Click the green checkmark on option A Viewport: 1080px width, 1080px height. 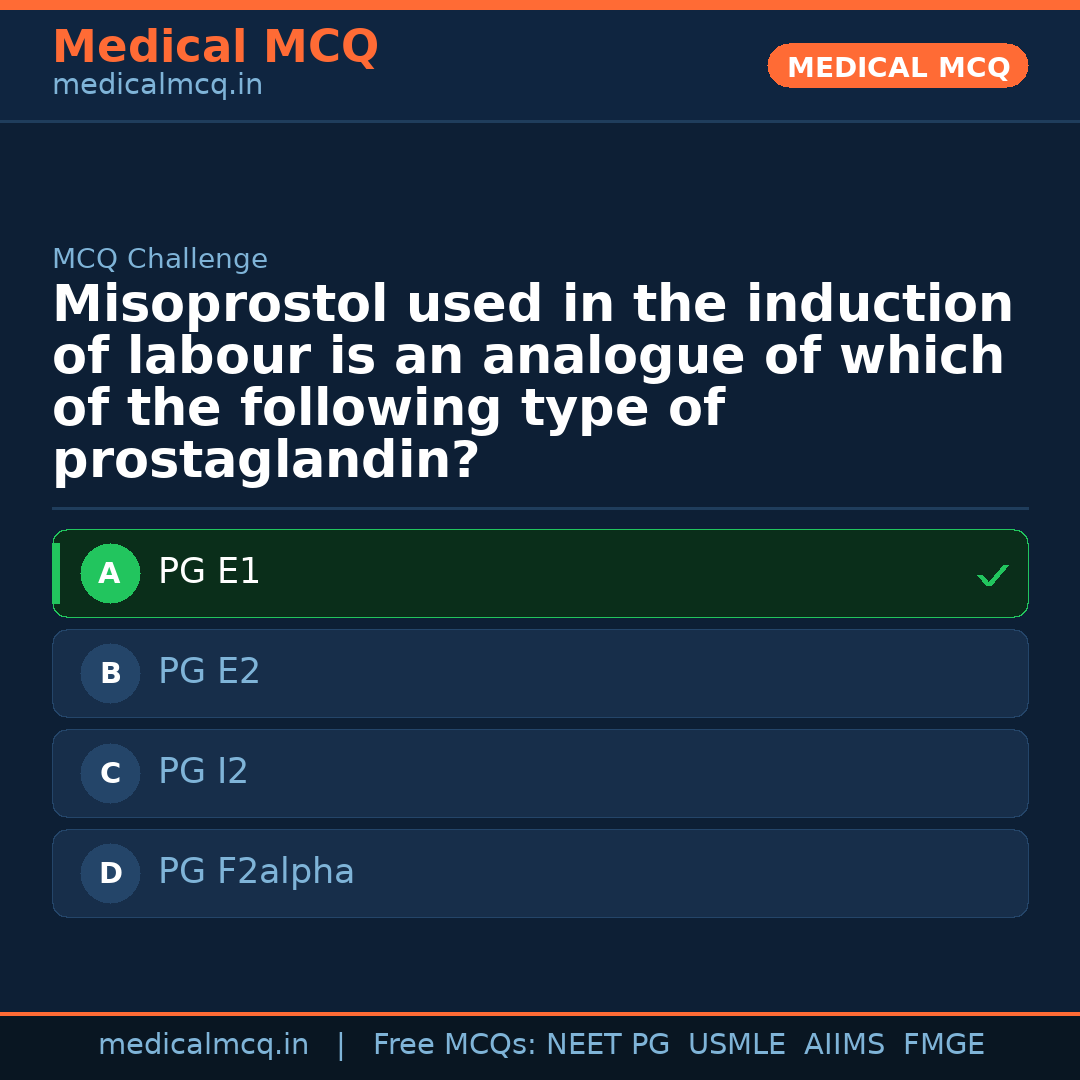[x=992, y=574]
